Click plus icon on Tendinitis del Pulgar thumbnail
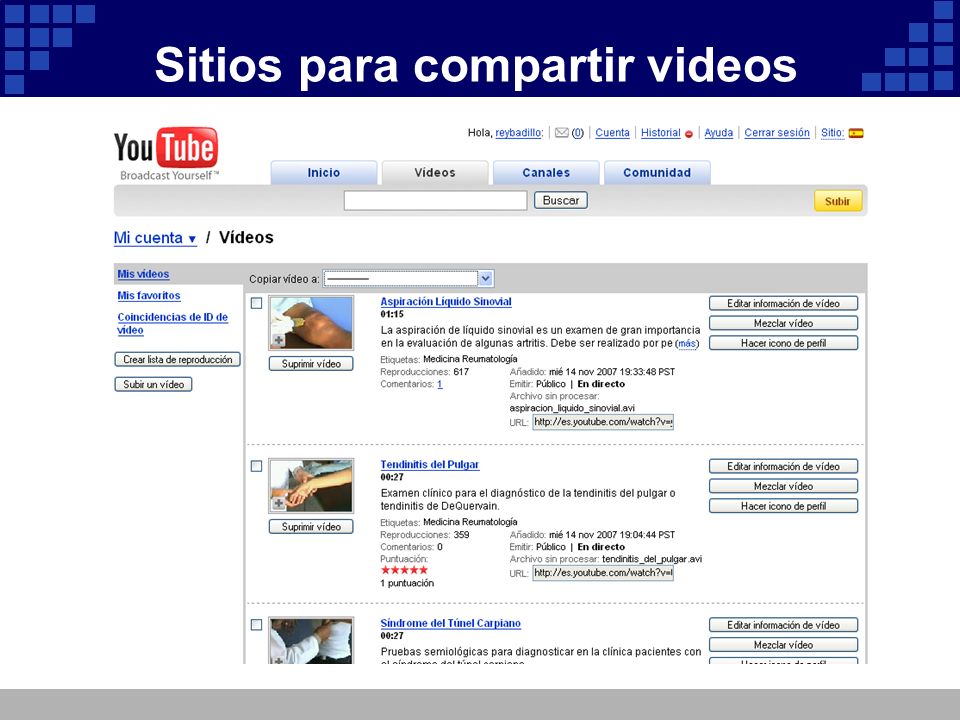This screenshot has height=720, width=960. pyautogui.click(x=279, y=503)
